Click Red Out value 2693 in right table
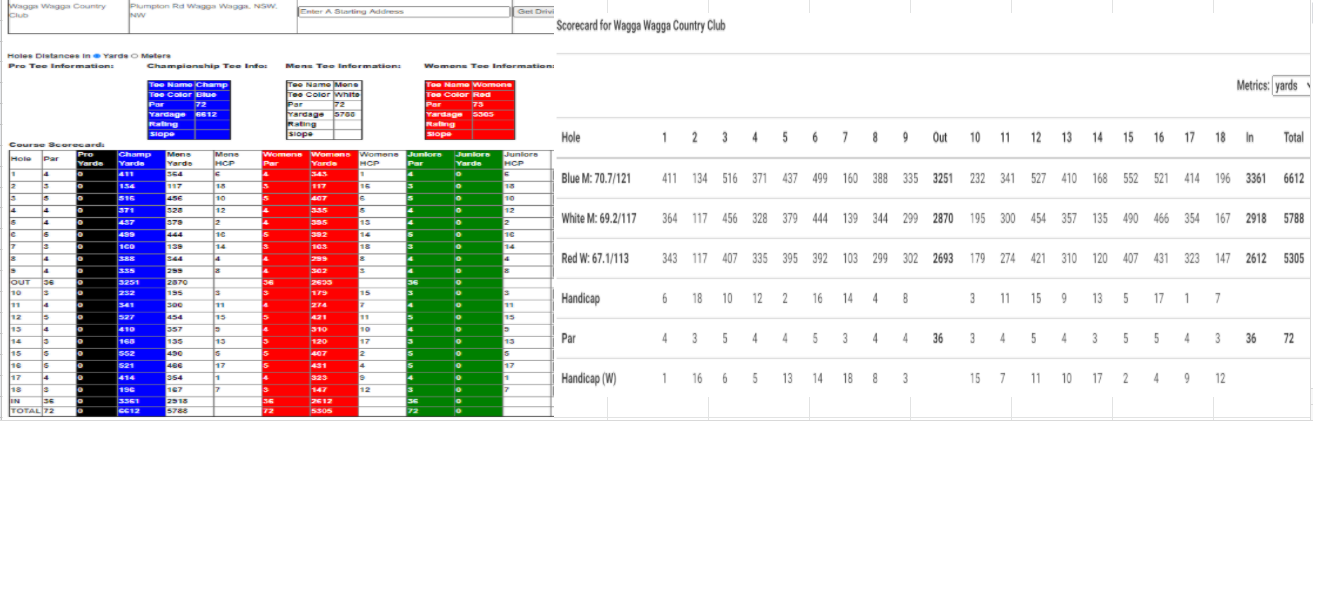 click(942, 259)
